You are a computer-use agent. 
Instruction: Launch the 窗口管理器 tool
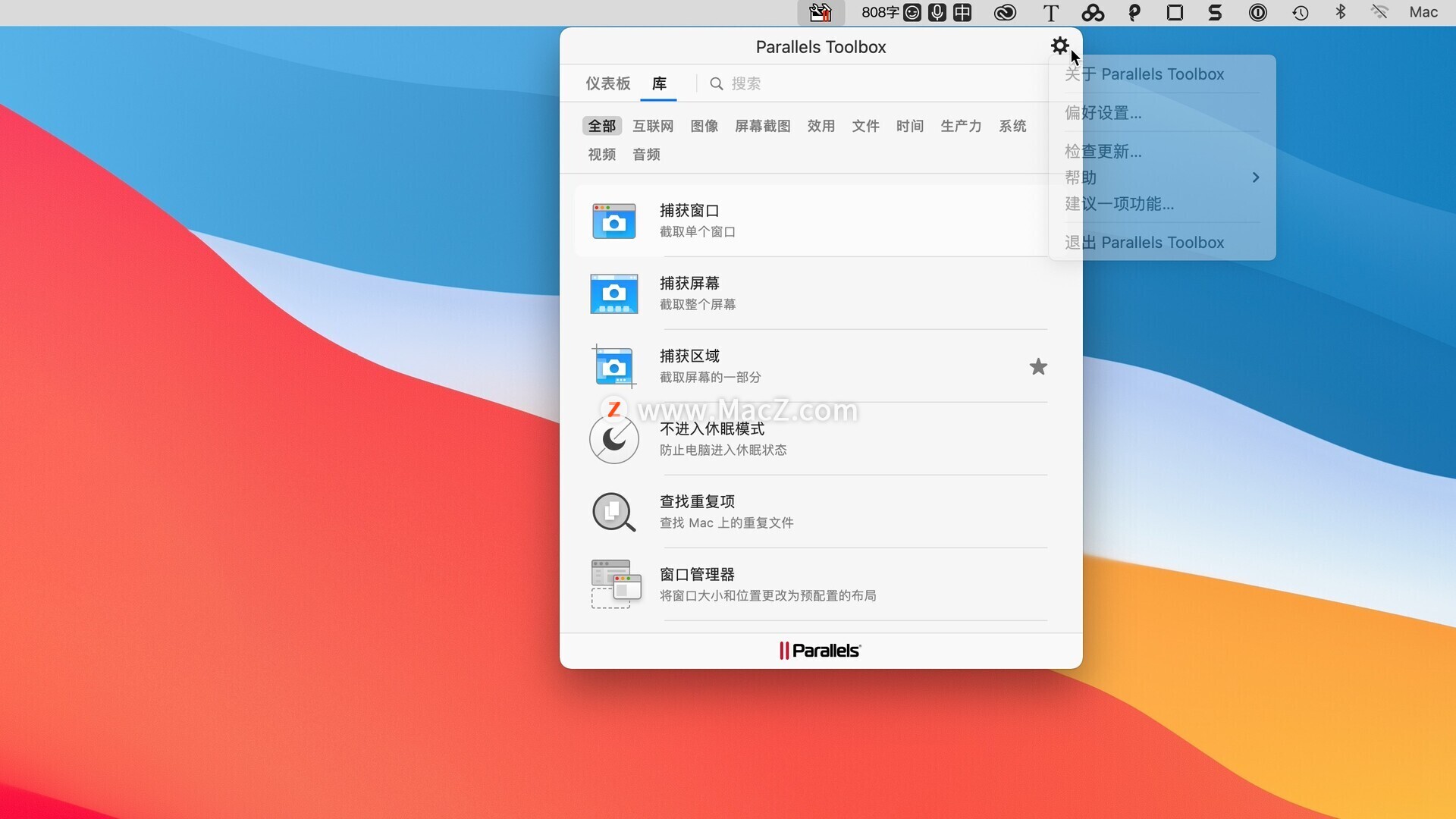(811, 585)
